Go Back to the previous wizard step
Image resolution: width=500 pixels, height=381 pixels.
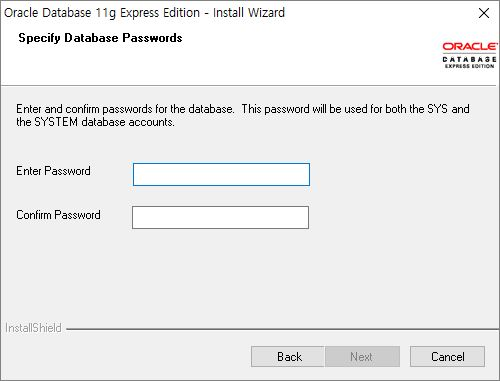[x=288, y=357]
